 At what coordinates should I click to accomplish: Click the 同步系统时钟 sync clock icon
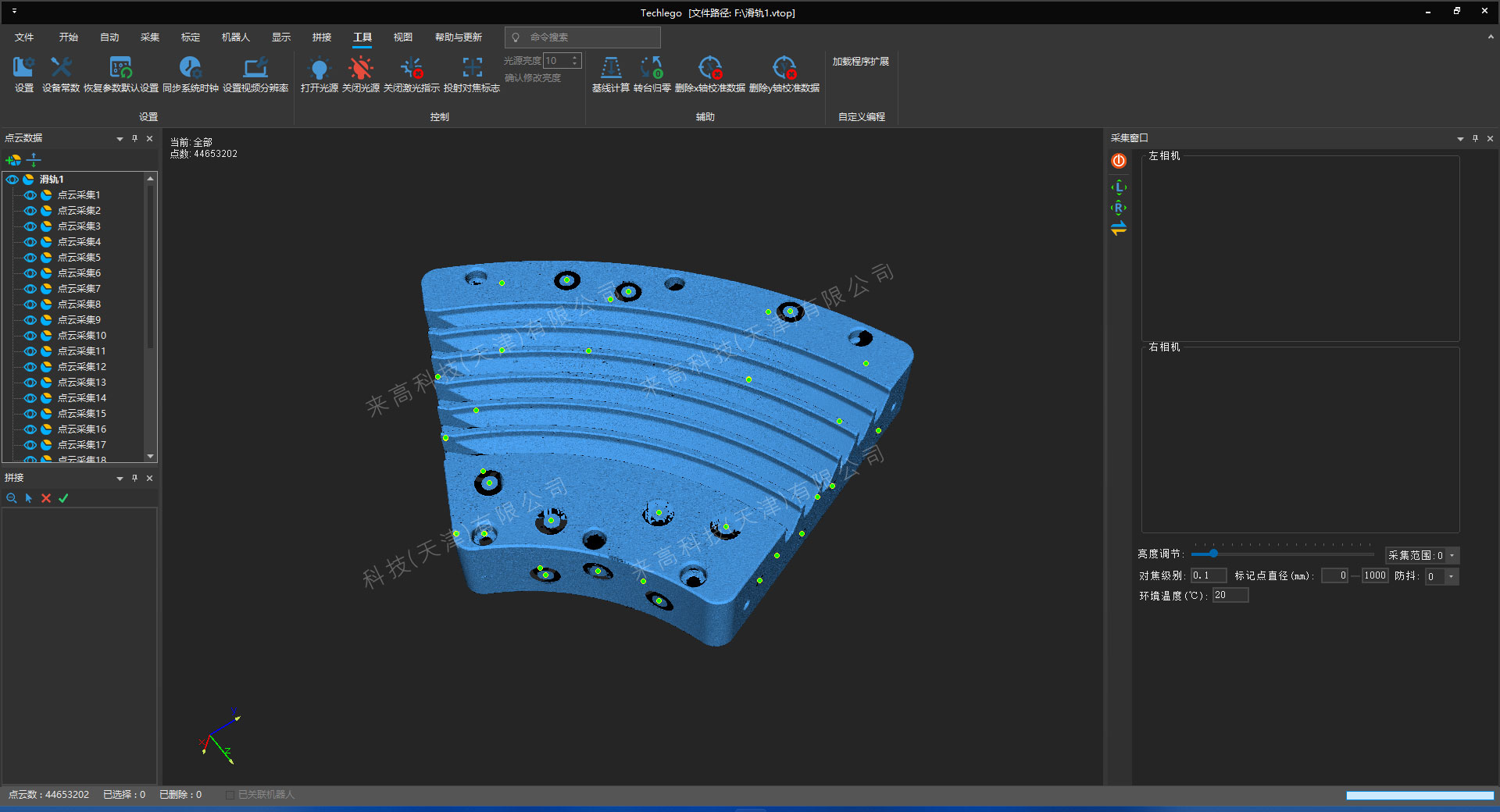(x=190, y=69)
